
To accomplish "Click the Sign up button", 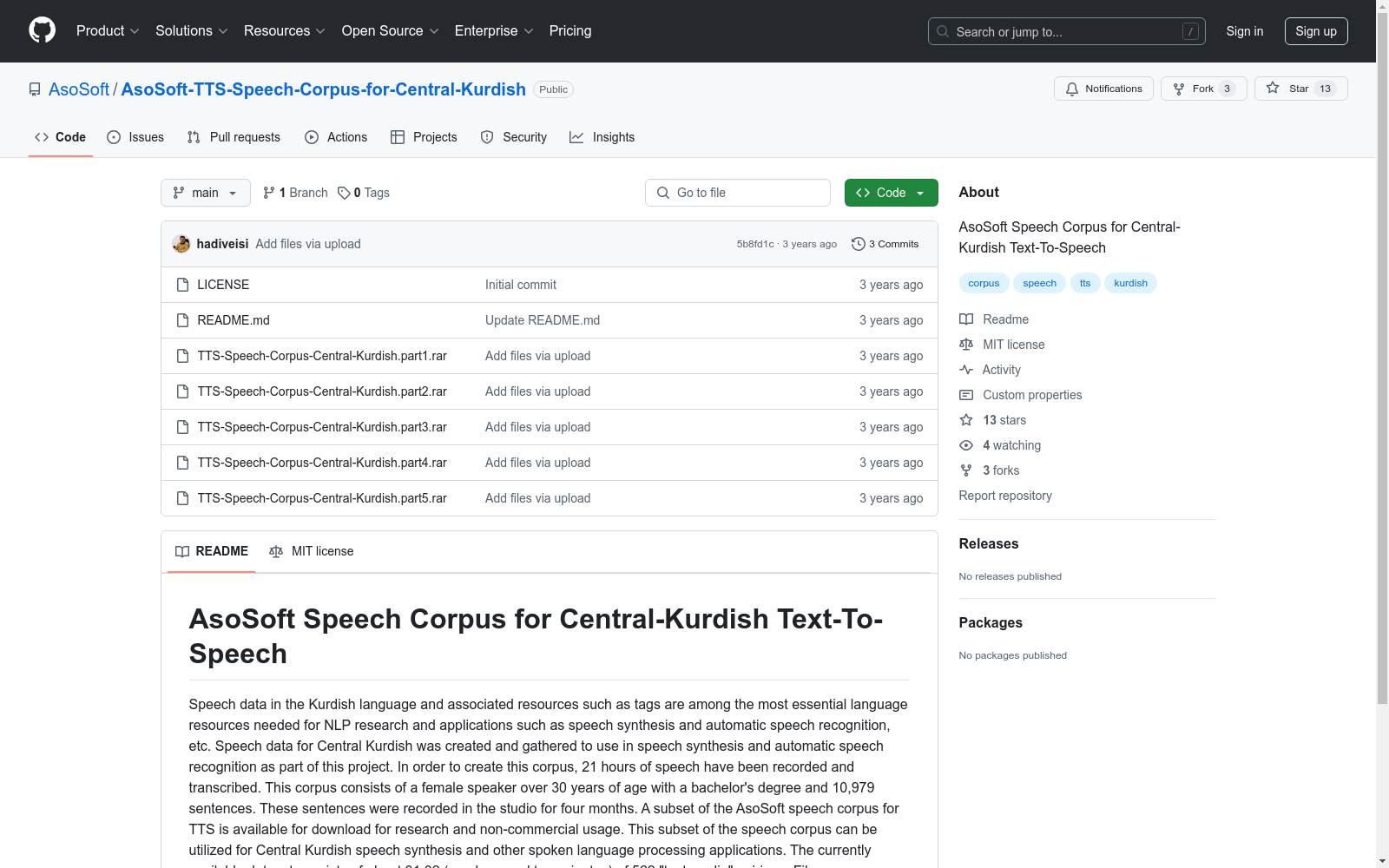I will tap(1316, 31).
